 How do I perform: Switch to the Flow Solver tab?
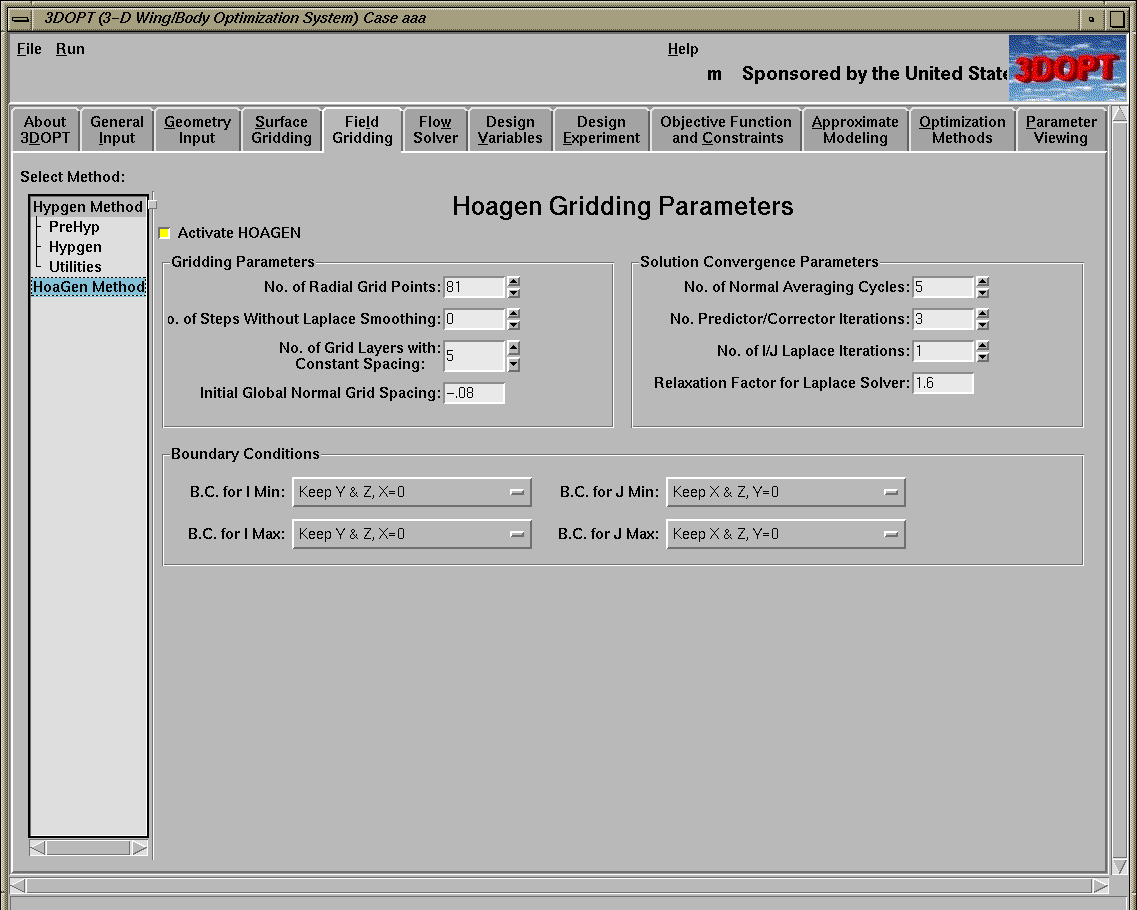(x=435, y=130)
